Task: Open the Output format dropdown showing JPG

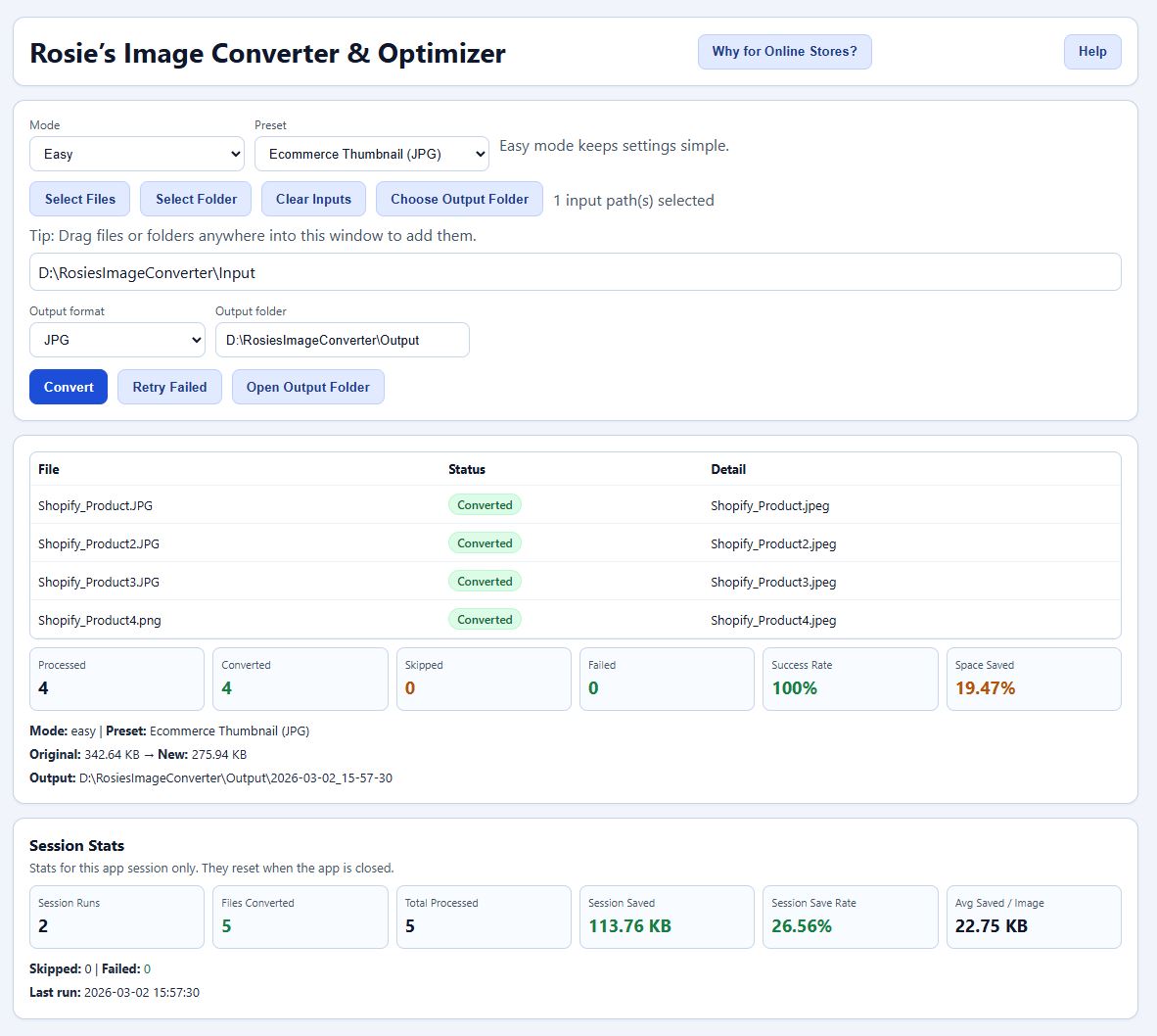Action: click(117, 340)
